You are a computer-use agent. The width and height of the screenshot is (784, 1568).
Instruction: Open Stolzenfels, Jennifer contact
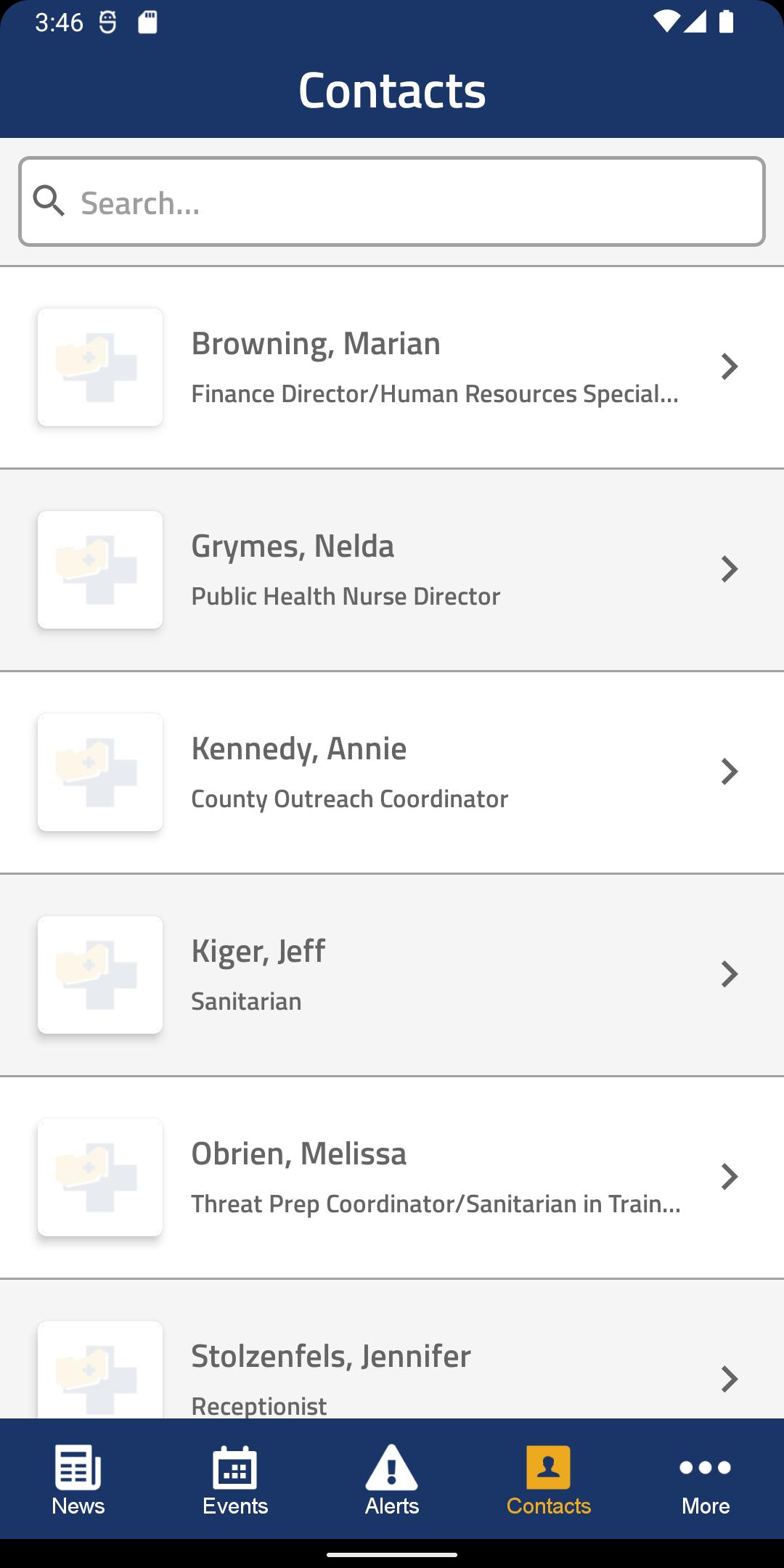pyautogui.click(x=392, y=1349)
